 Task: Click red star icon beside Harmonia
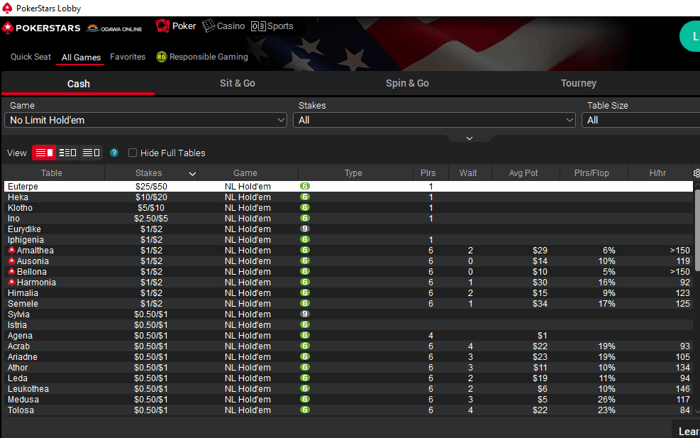click(12, 283)
